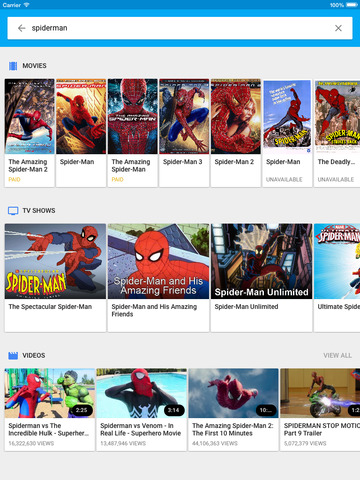
Task: Select the Spider-Man 2 title text
Action: [x=234, y=162]
